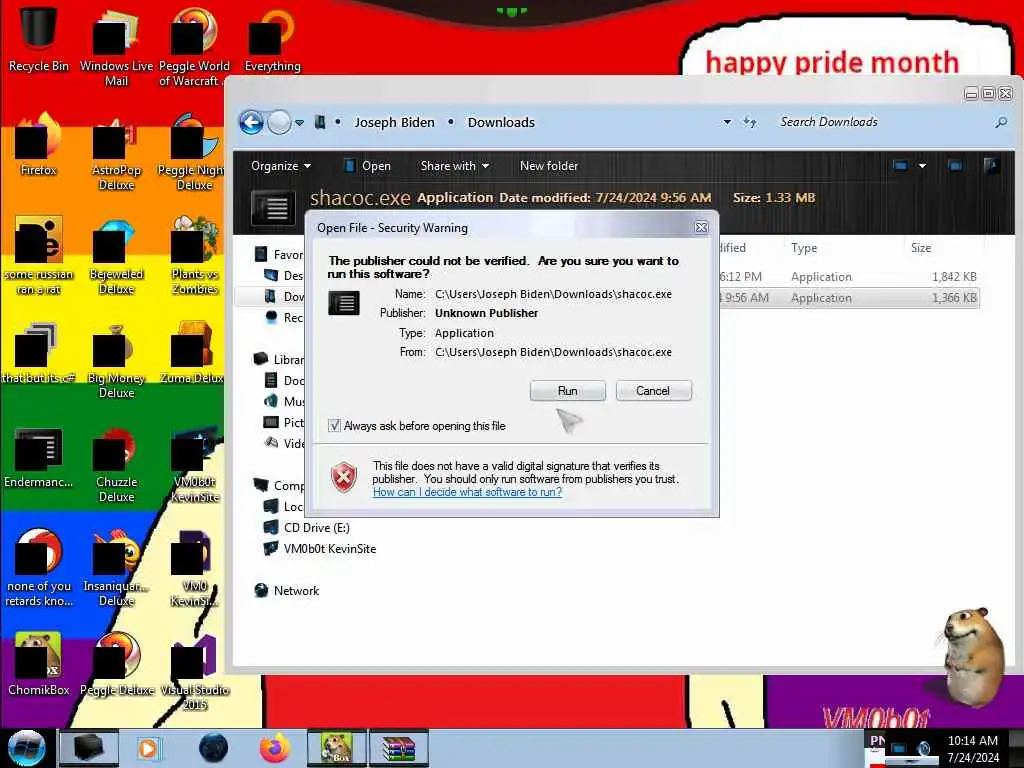Select the Plants vs Zombies desktop icon

point(195,256)
